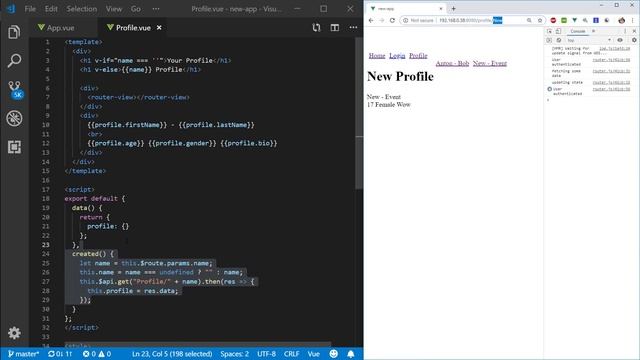Close the new-app browser tab

[x=440, y=8]
